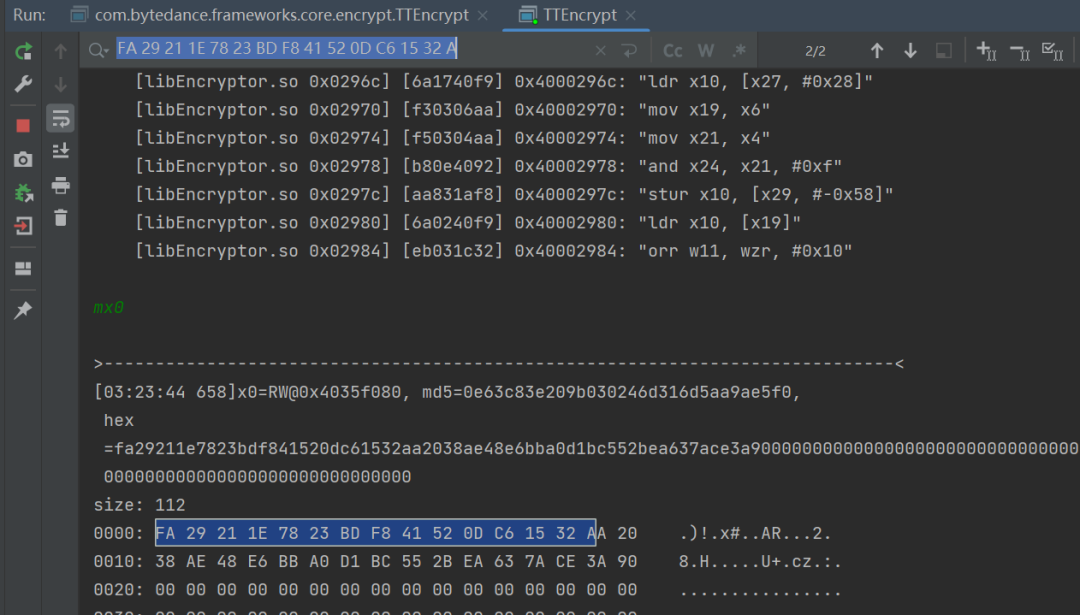Open search history magnifier dropdown

click(x=98, y=50)
